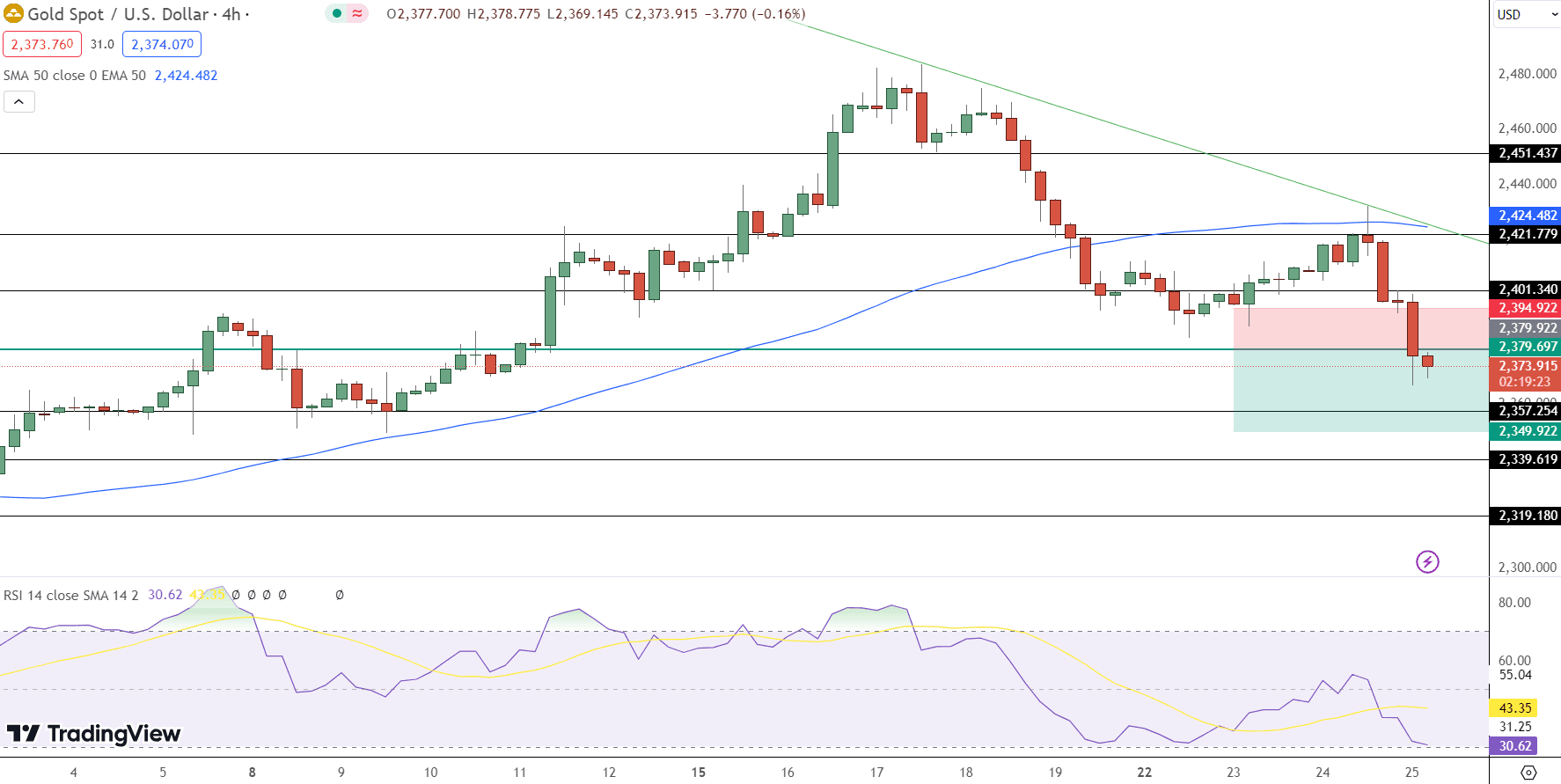Click the yellow 43.35 RSI average label

1513,708
